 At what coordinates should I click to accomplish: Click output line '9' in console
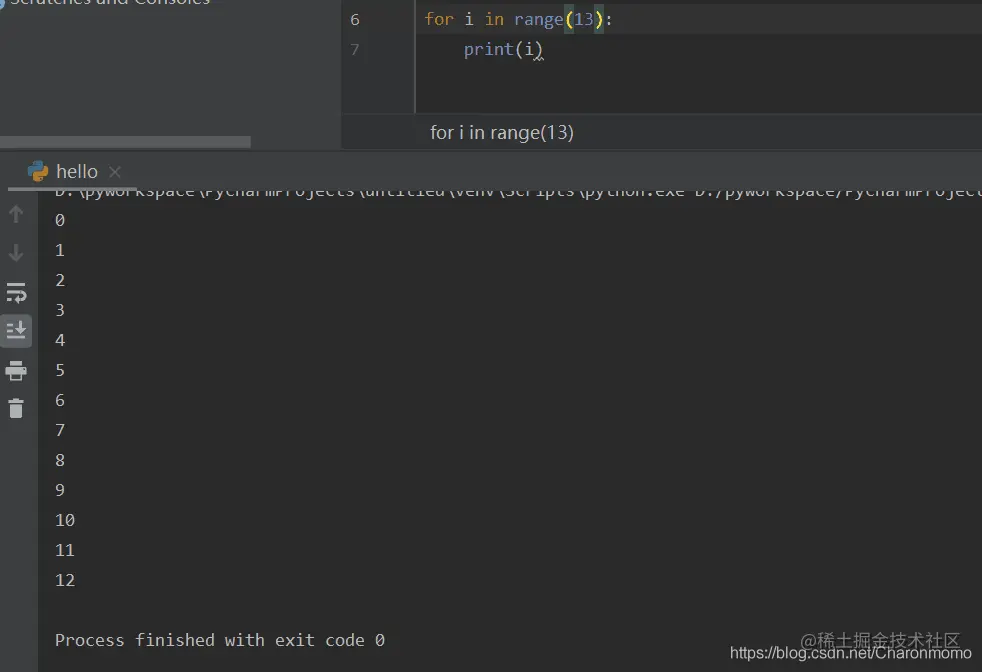(60, 490)
